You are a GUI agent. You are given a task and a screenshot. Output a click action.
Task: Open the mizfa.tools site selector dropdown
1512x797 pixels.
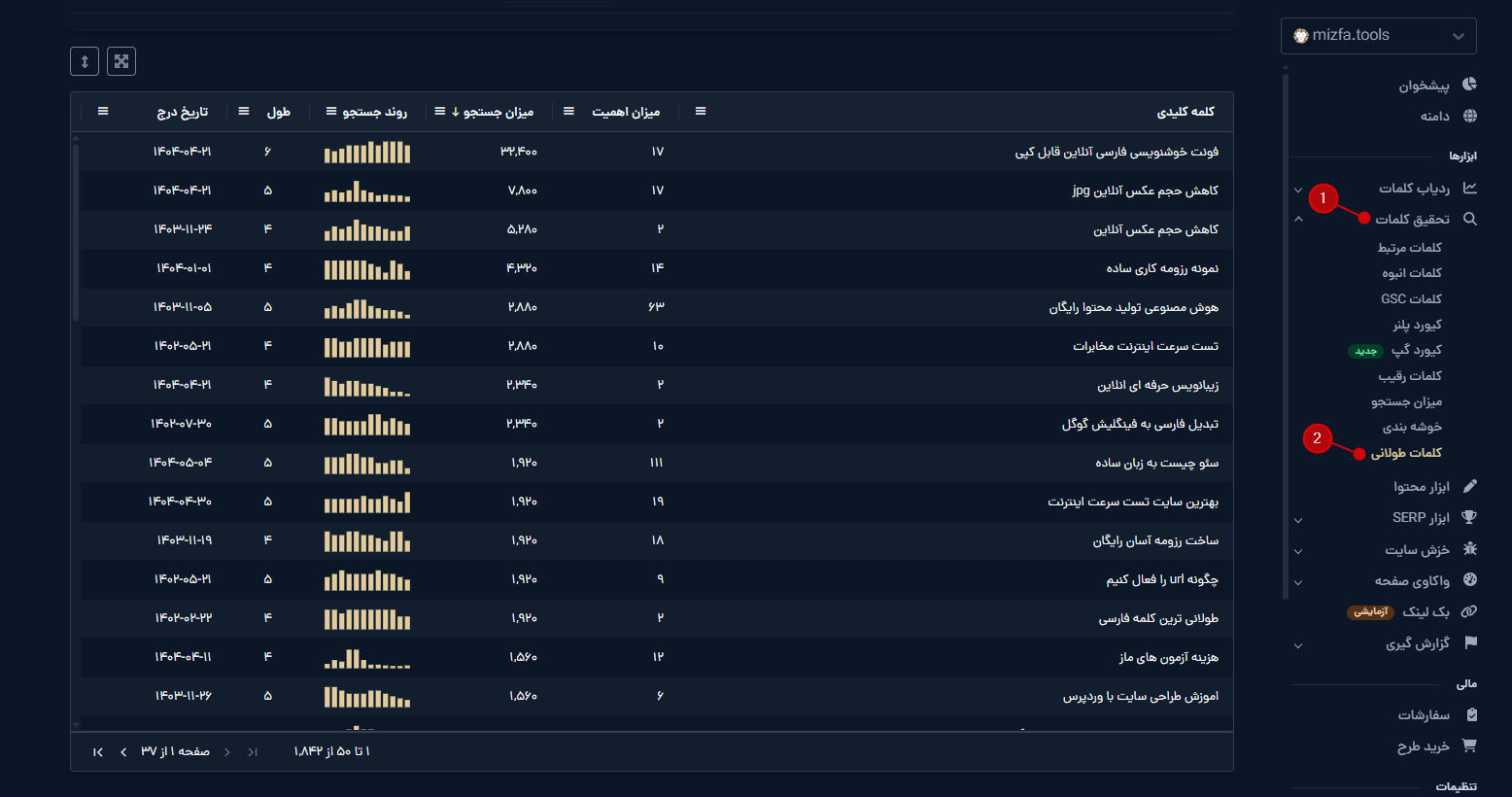tap(1378, 36)
